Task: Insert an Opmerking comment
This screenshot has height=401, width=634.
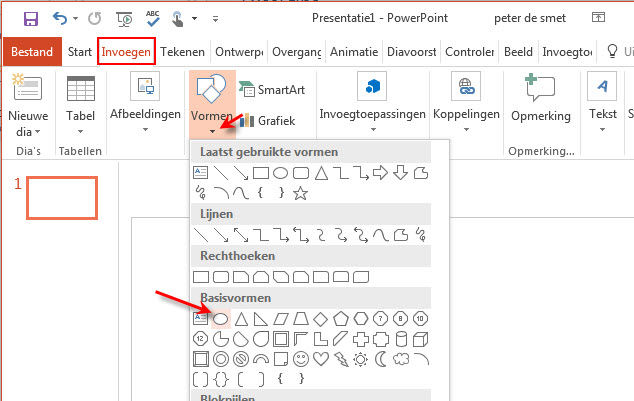Action: [x=541, y=99]
